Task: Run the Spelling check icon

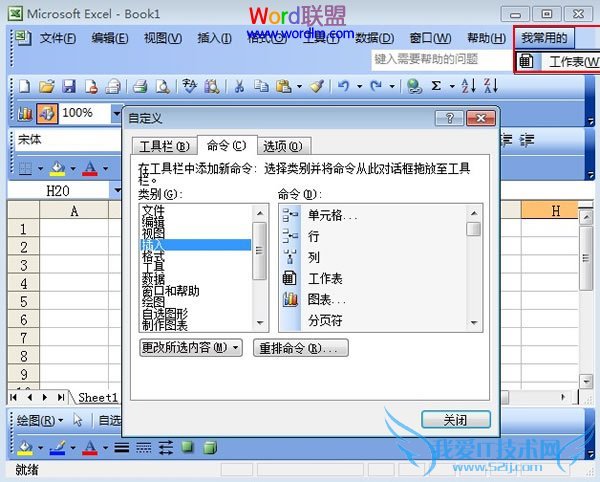Action: 189,86
